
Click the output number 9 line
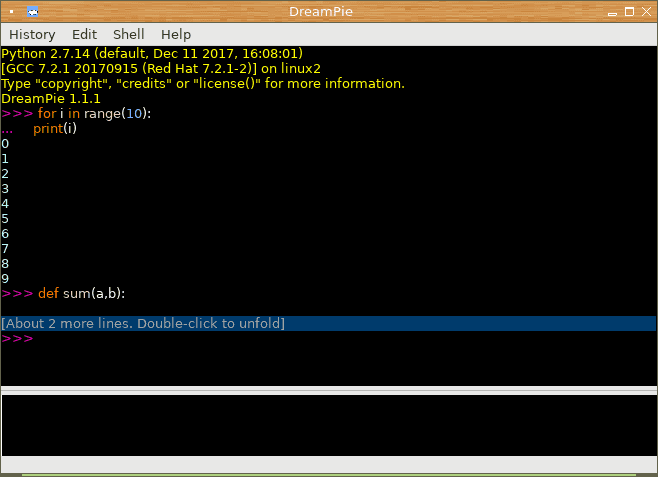point(5,279)
